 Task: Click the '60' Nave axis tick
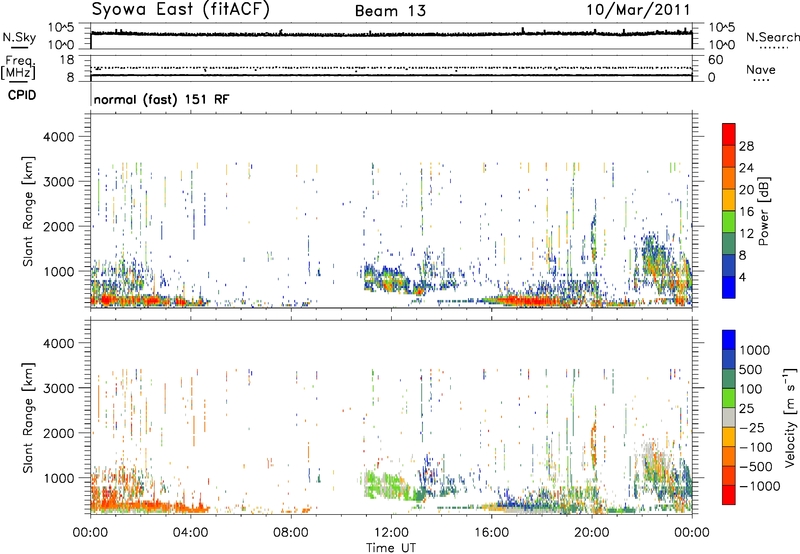tap(715, 60)
